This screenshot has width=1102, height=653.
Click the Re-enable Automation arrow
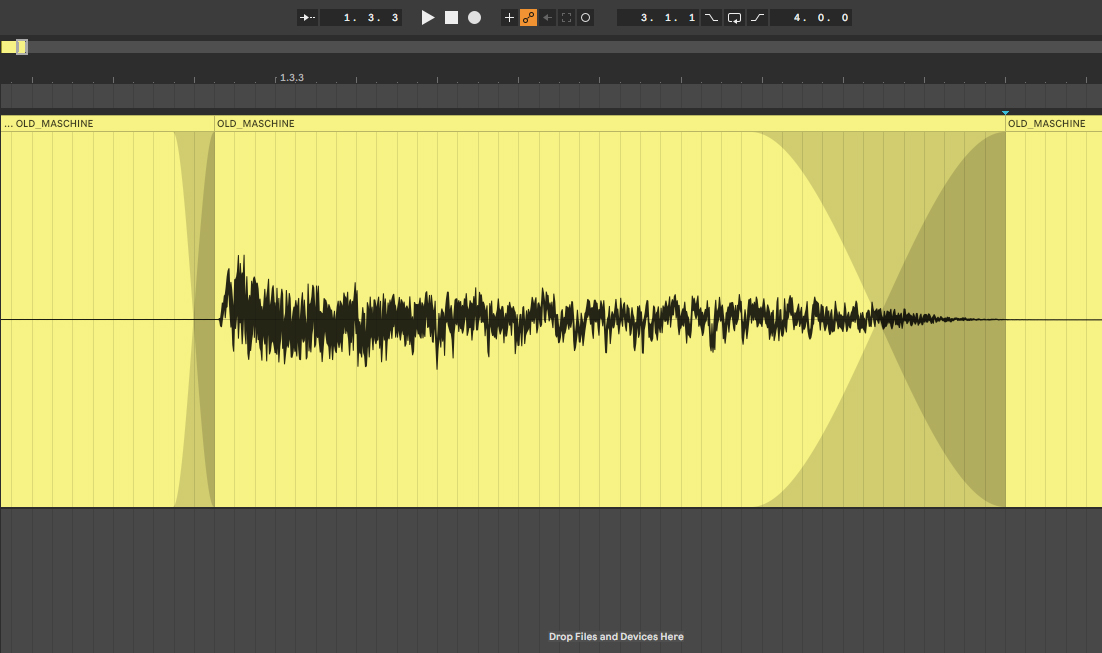[547, 18]
